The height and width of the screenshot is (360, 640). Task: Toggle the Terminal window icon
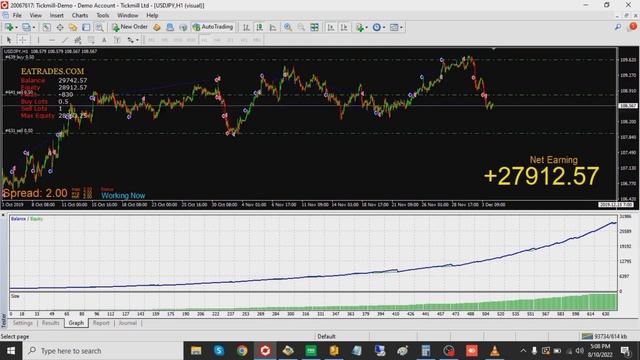click(86, 27)
